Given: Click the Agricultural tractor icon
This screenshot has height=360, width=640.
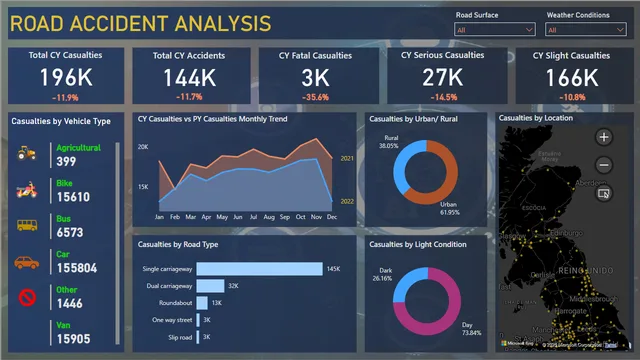Looking at the screenshot, I should [x=27, y=153].
